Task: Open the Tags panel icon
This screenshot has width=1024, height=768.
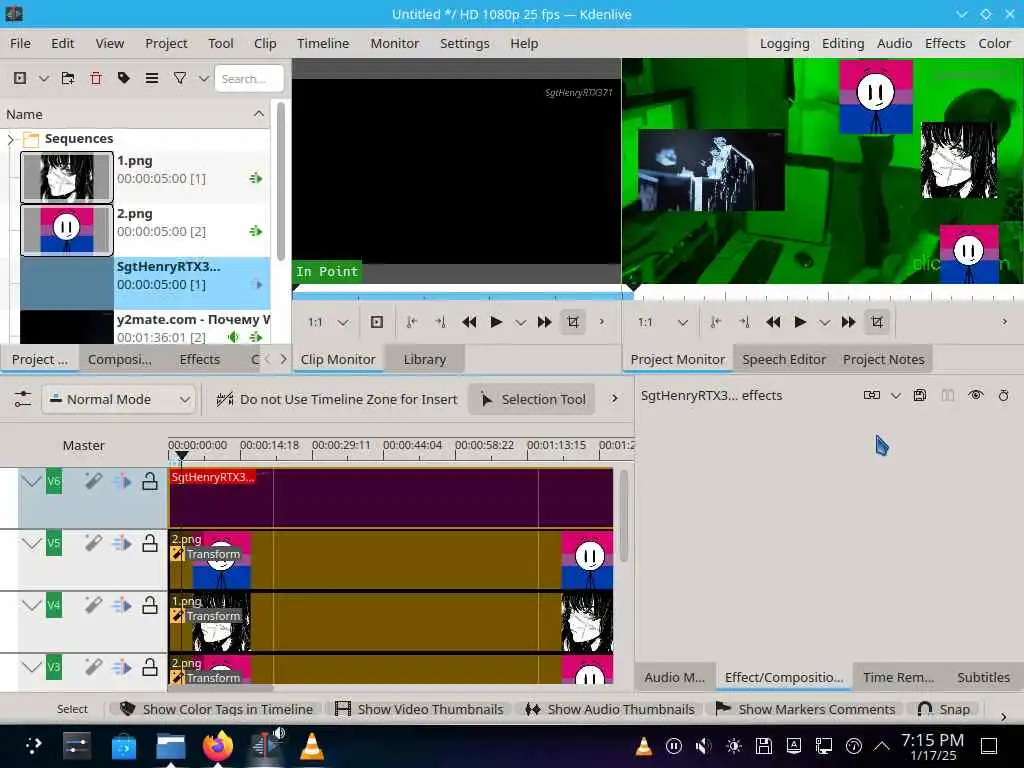Action: click(123, 78)
